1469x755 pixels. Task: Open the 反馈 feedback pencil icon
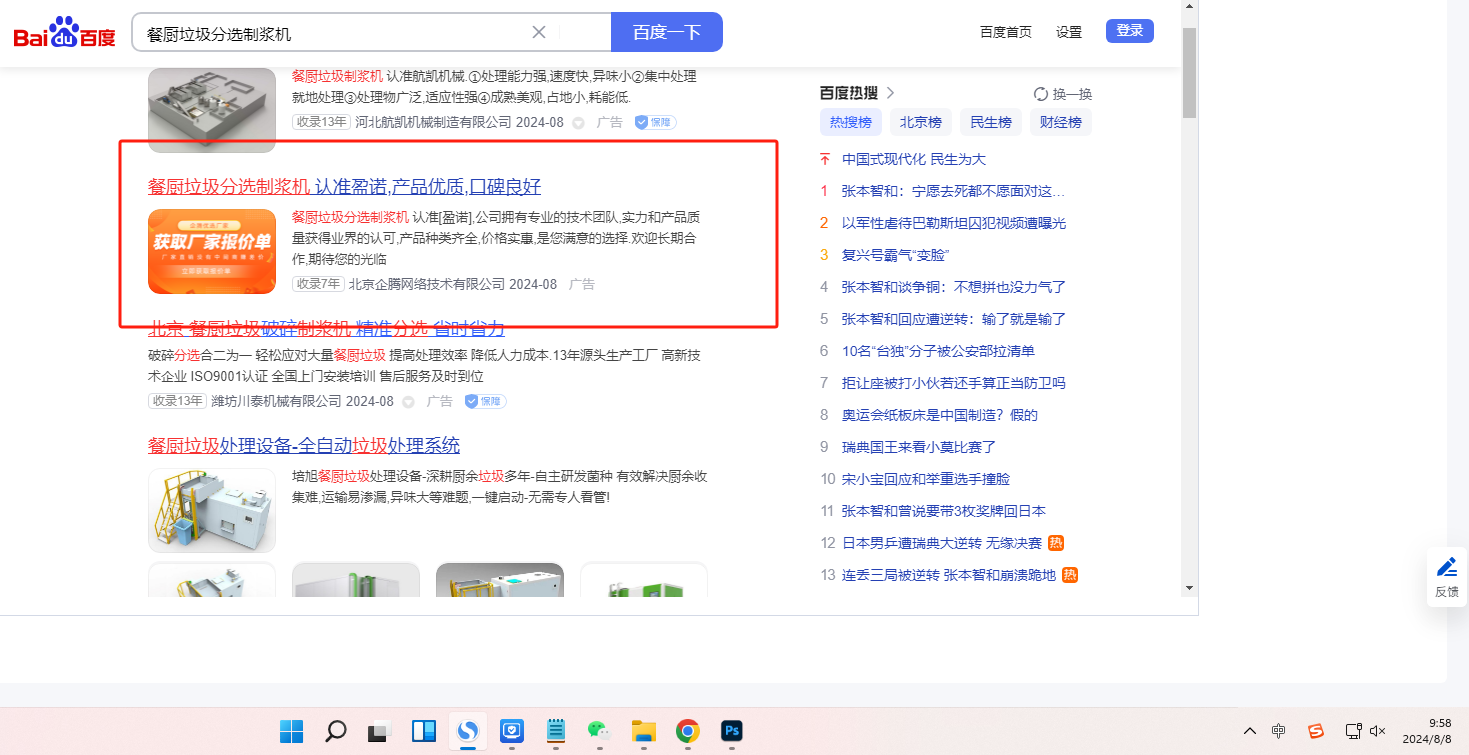pos(1446,567)
